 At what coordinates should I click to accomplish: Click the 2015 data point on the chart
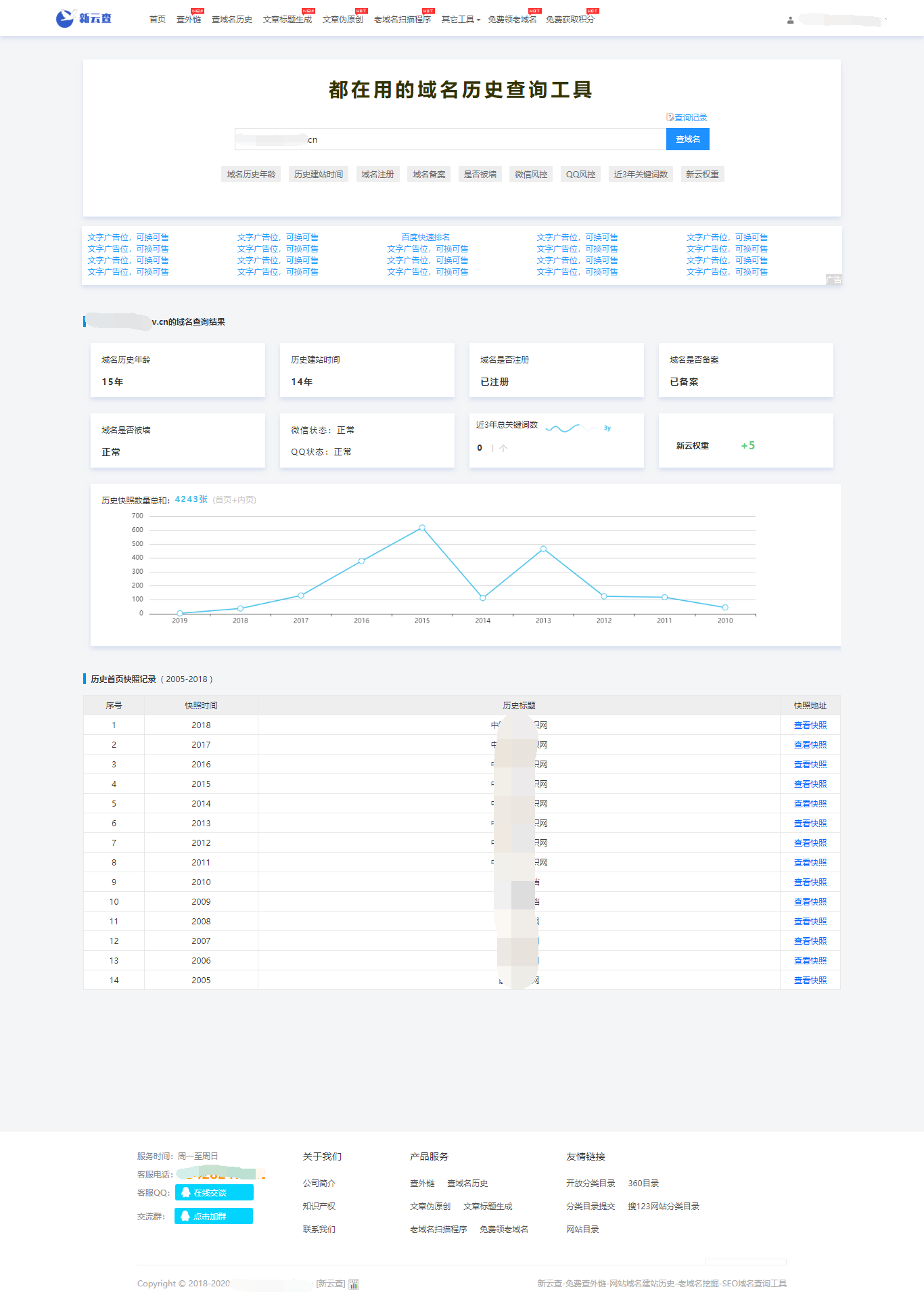click(x=422, y=528)
